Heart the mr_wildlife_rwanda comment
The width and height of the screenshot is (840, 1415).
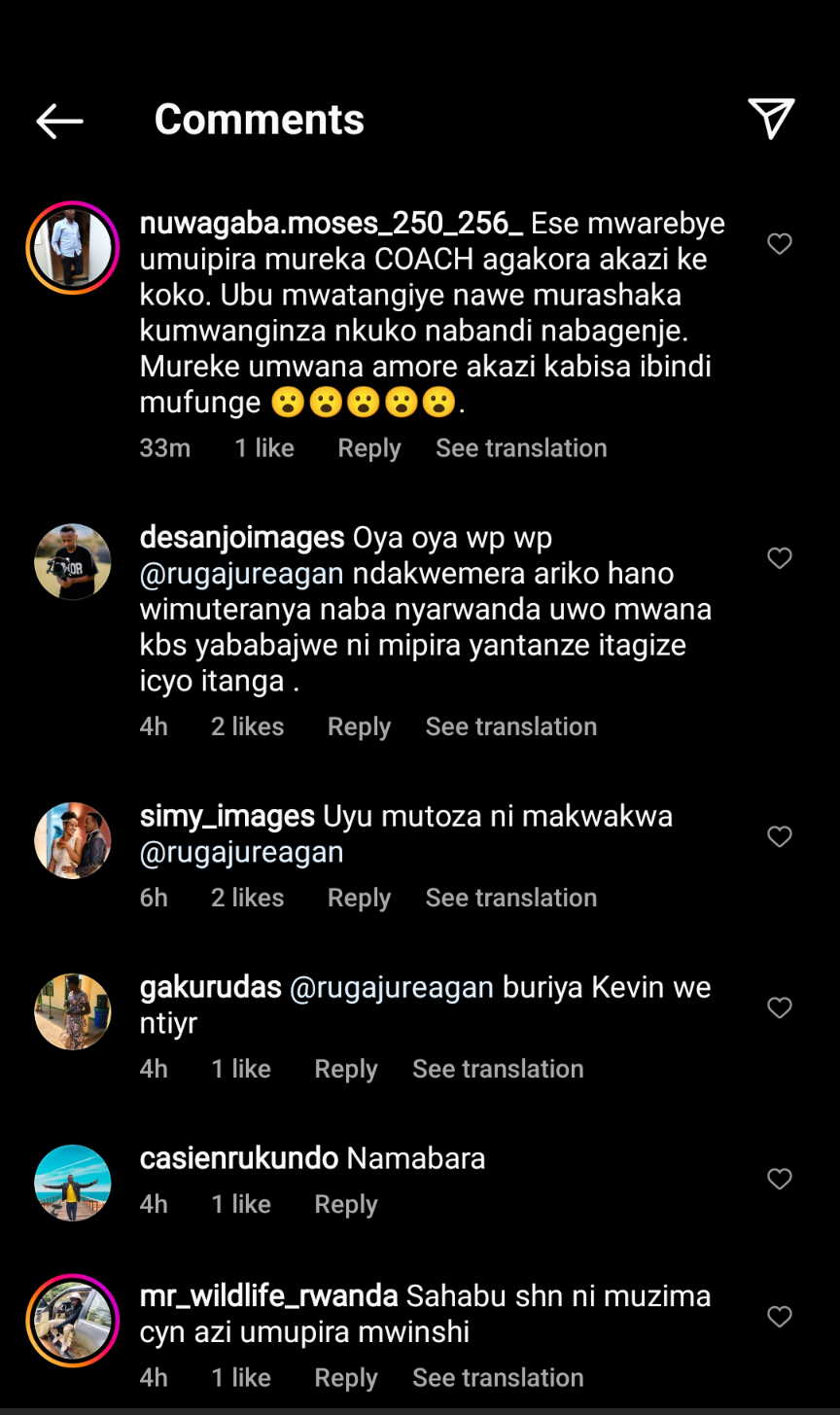780,1317
